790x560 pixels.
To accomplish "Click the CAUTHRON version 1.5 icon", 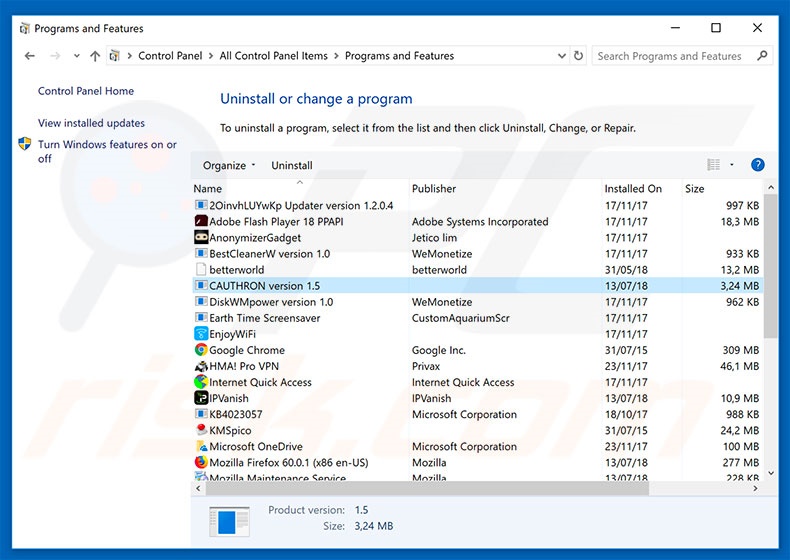I will point(201,286).
